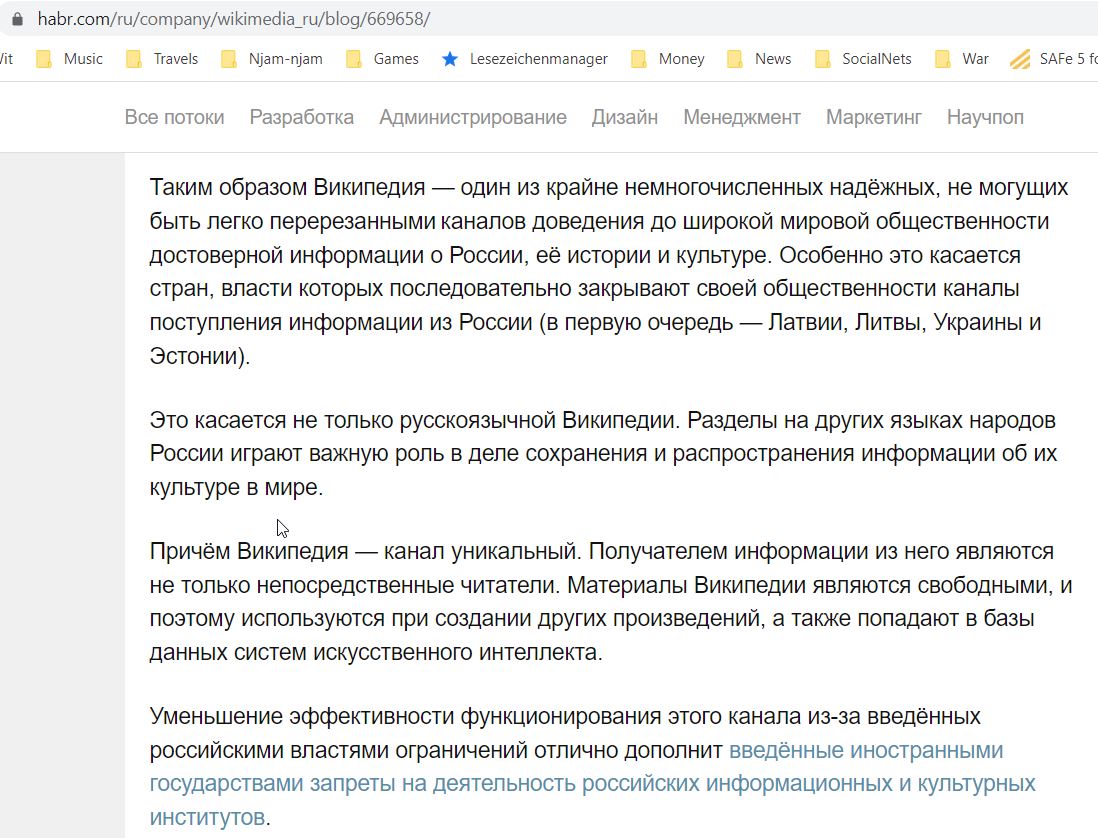Go to the Администрирование section
The image size is (1098, 838).
pos(473,117)
